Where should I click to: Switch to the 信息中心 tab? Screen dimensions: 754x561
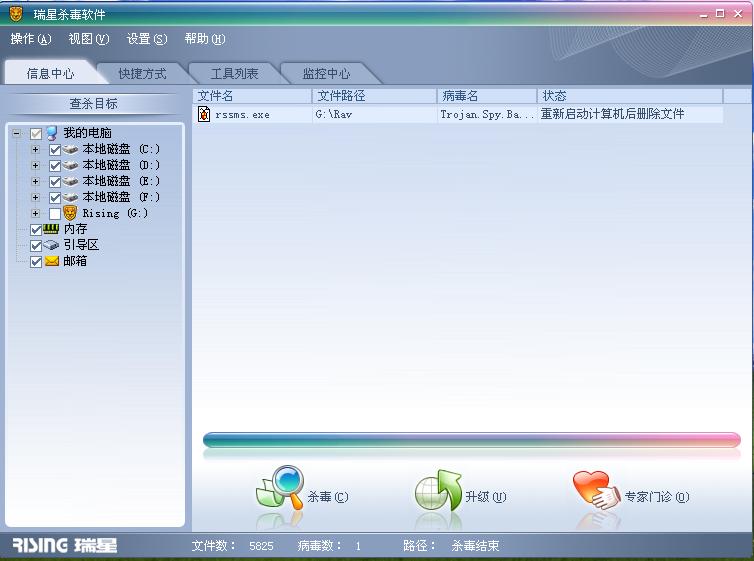pos(50,73)
